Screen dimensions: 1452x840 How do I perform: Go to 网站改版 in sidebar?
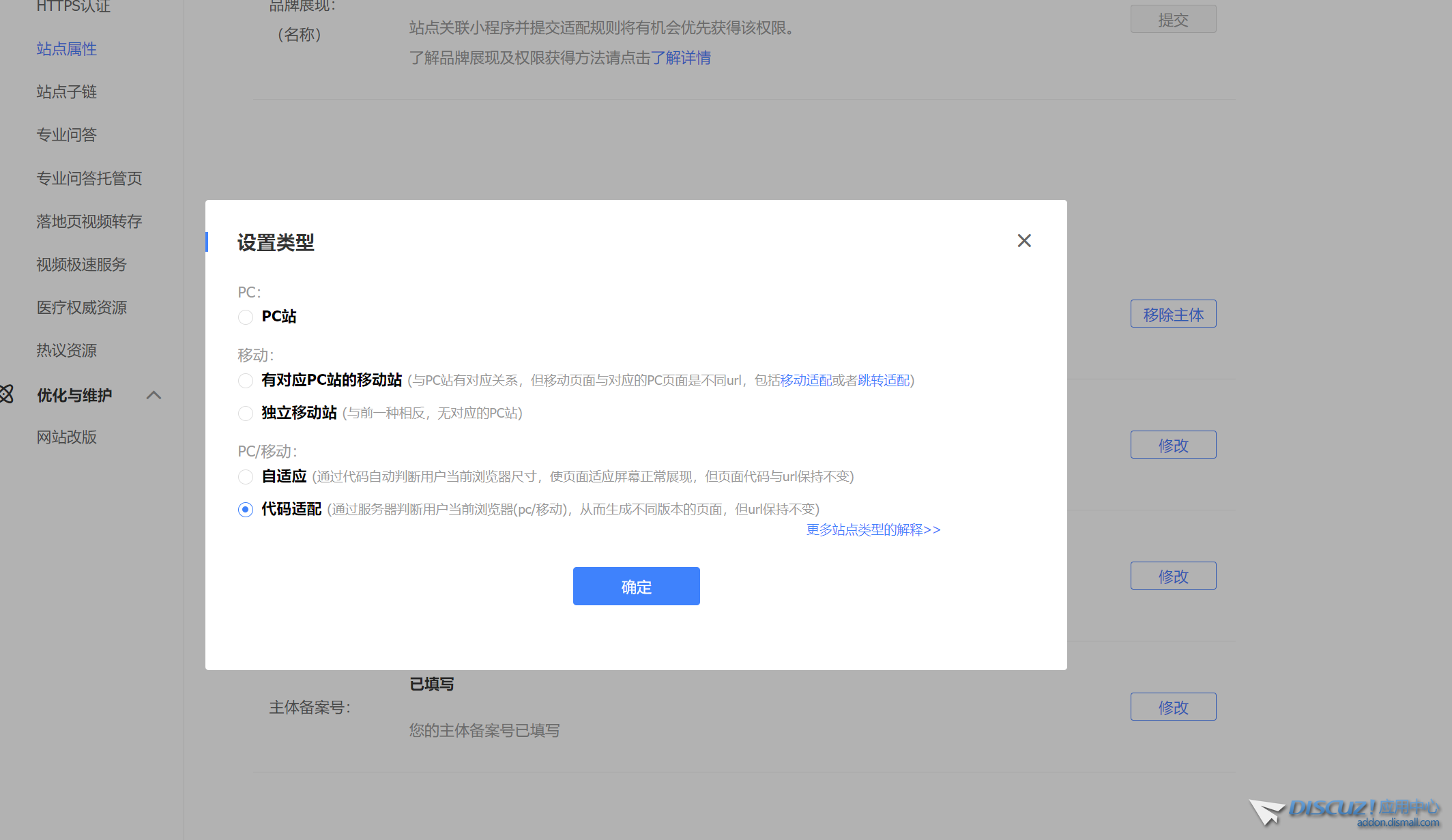point(66,437)
